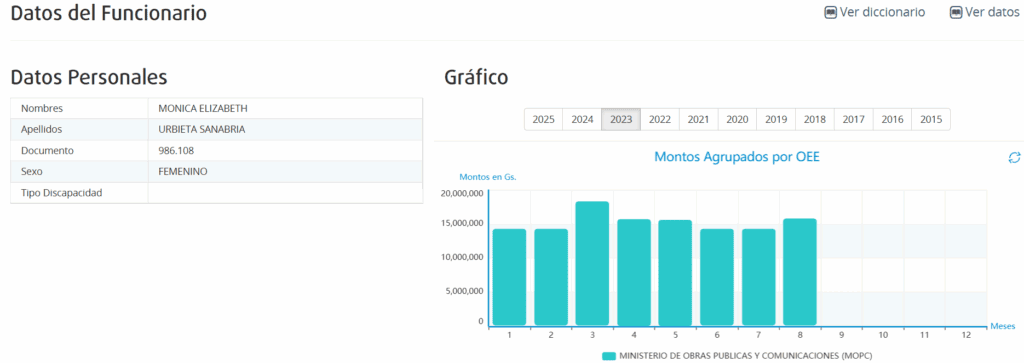Show the 2015 year chart
The height and width of the screenshot is (363, 1024).
pos(931,119)
